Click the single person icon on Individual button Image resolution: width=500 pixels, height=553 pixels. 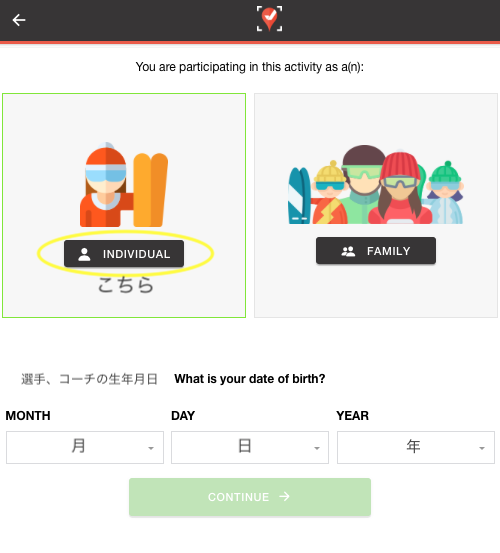[84, 254]
